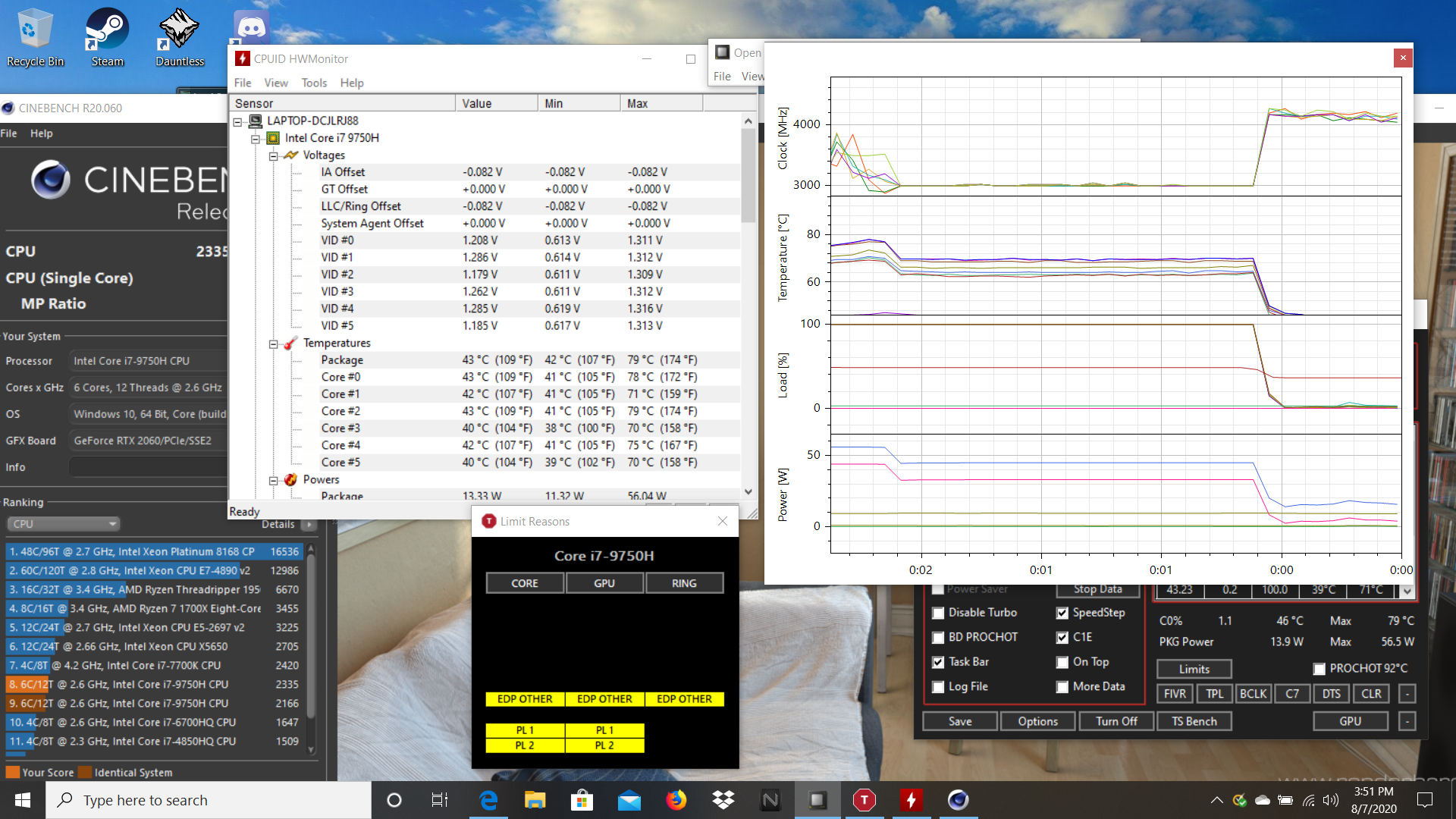Click the Cinebench logo sphere
The image size is (1456, 819).
point(51,180)
